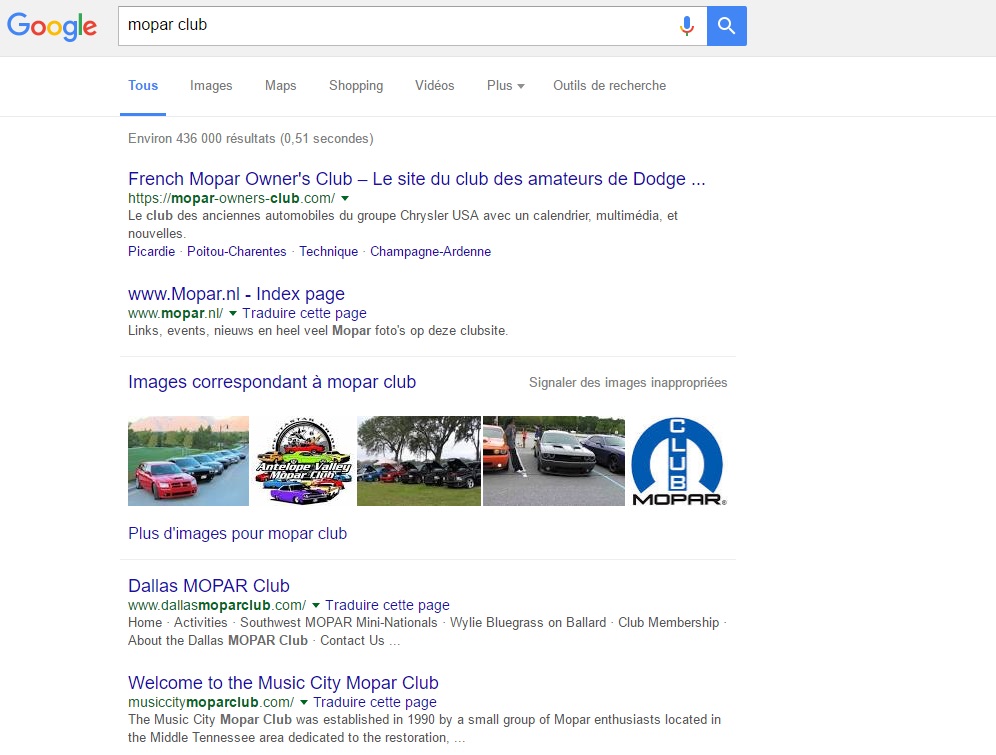Click Traduire cette page for Mopar.nl
Screen dimensions: 996x755
[304, 314]
